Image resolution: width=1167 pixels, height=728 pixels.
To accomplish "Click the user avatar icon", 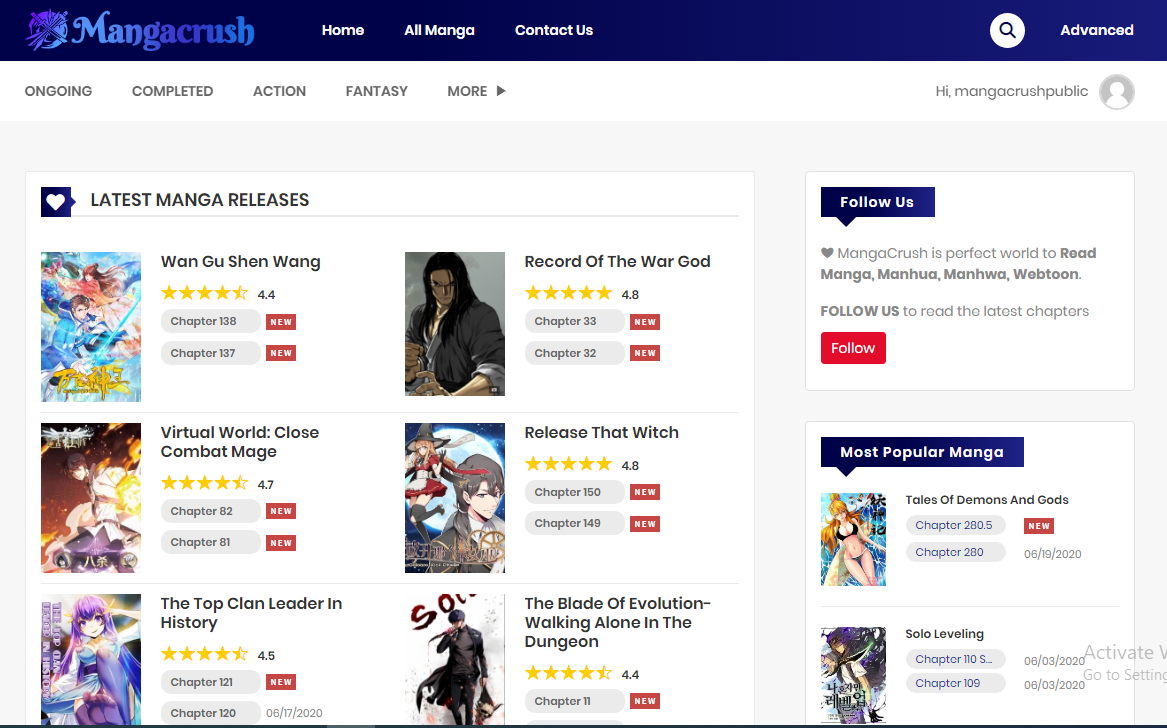I will tap(1116, 92).
